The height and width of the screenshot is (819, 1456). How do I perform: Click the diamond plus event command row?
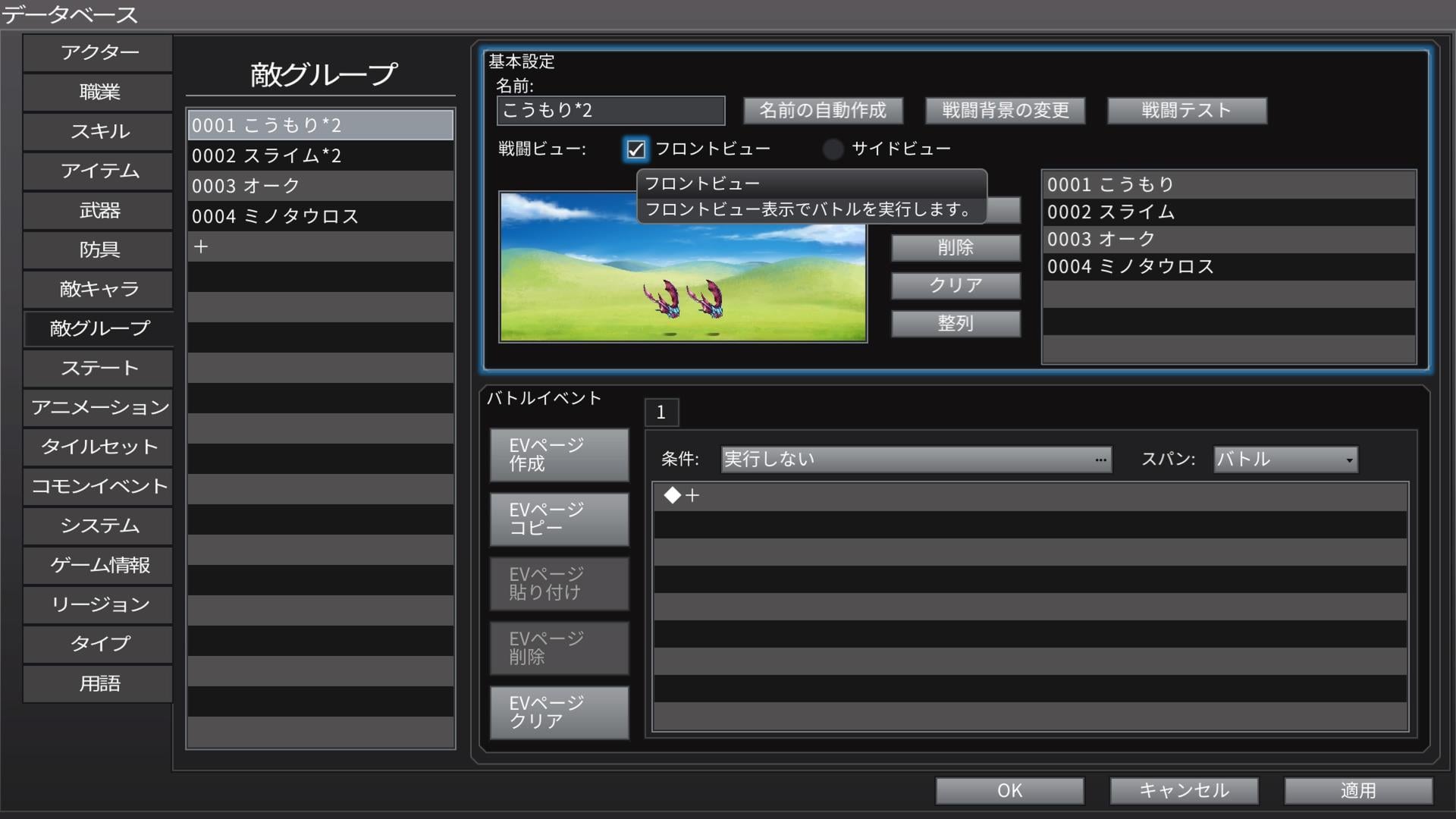point(682,497)
